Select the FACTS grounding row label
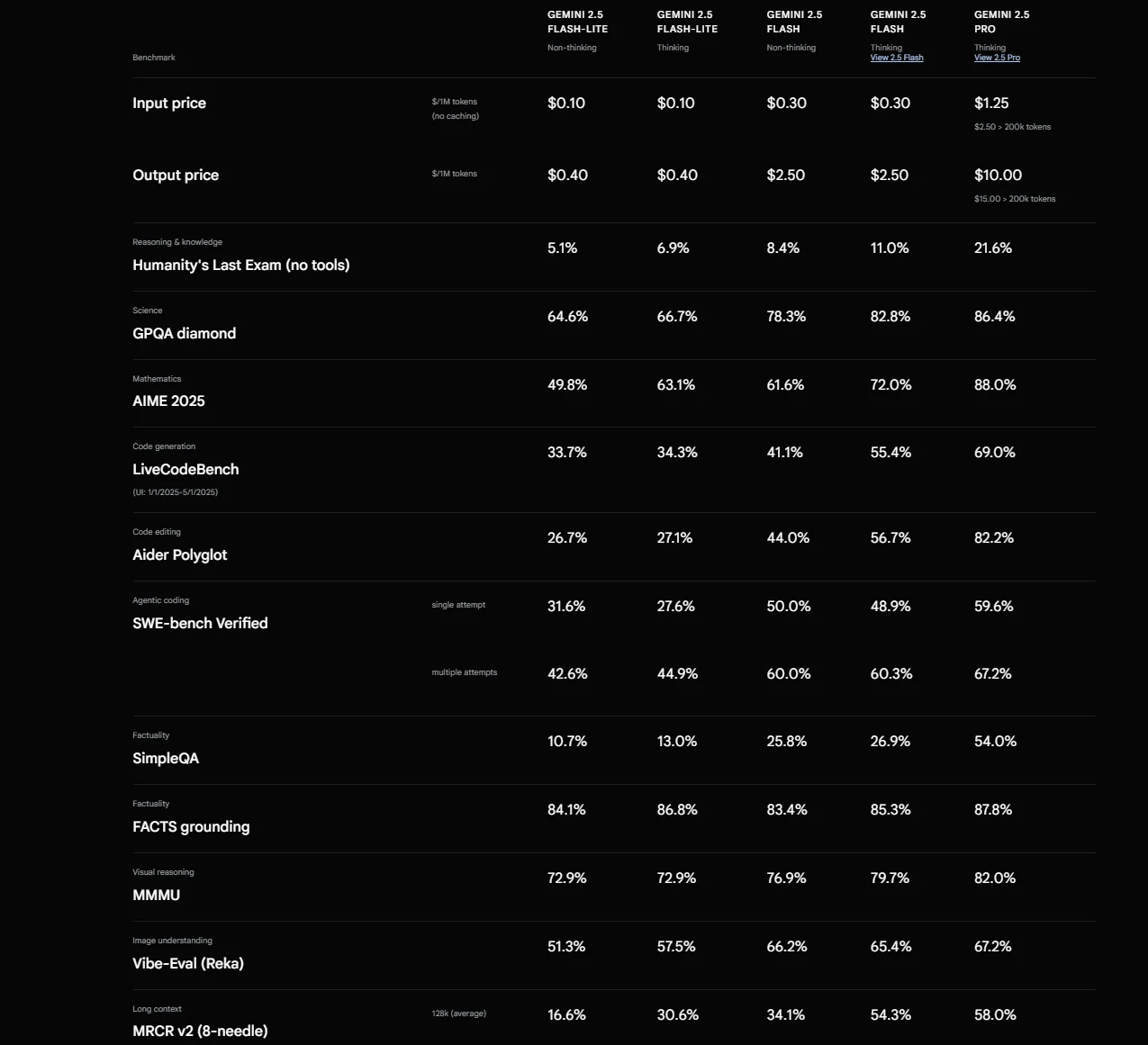Screen dimensions: 1148x1045 tap(191, 826)
